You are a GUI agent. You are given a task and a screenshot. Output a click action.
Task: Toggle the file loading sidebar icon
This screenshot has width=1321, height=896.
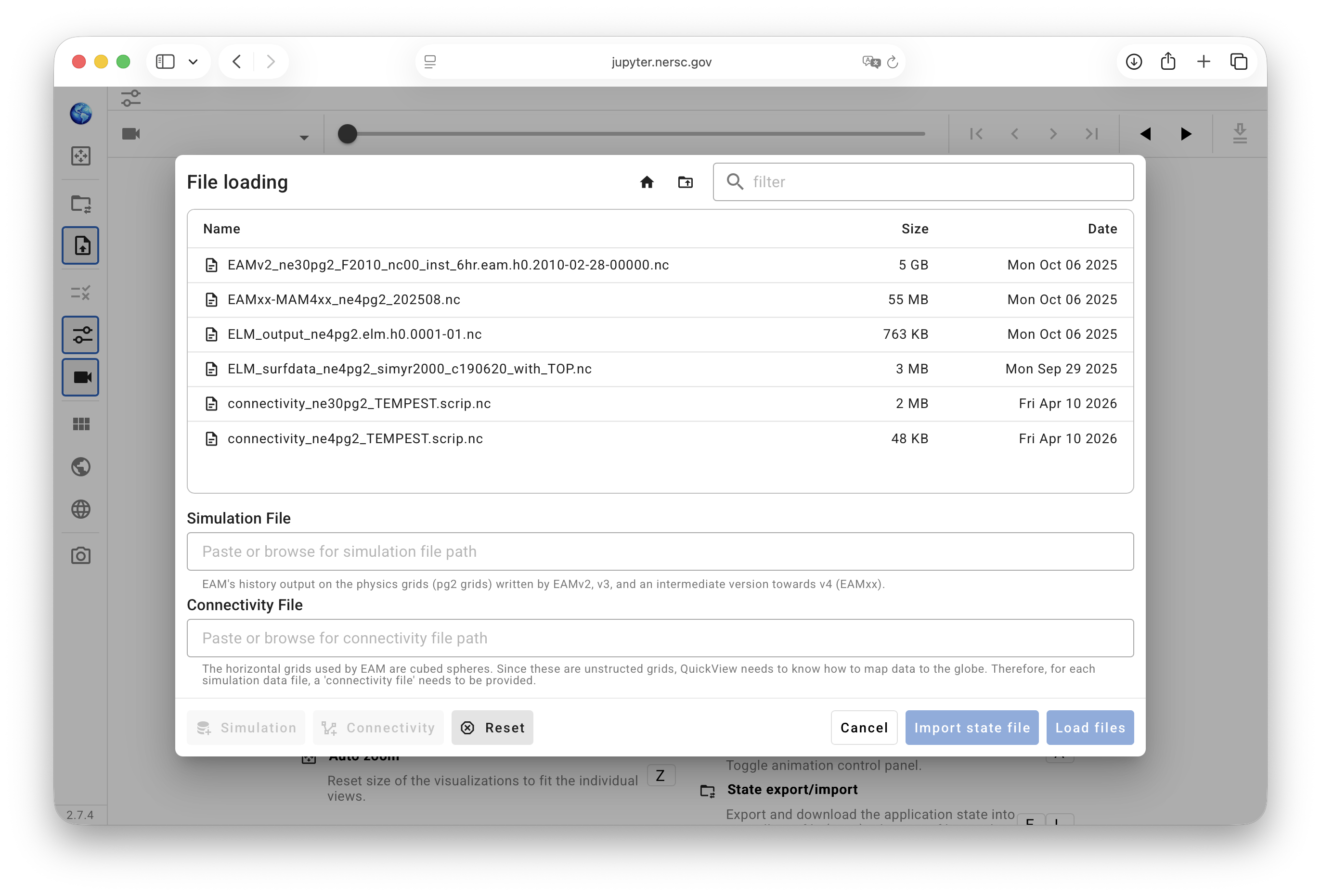click(81, 245)
